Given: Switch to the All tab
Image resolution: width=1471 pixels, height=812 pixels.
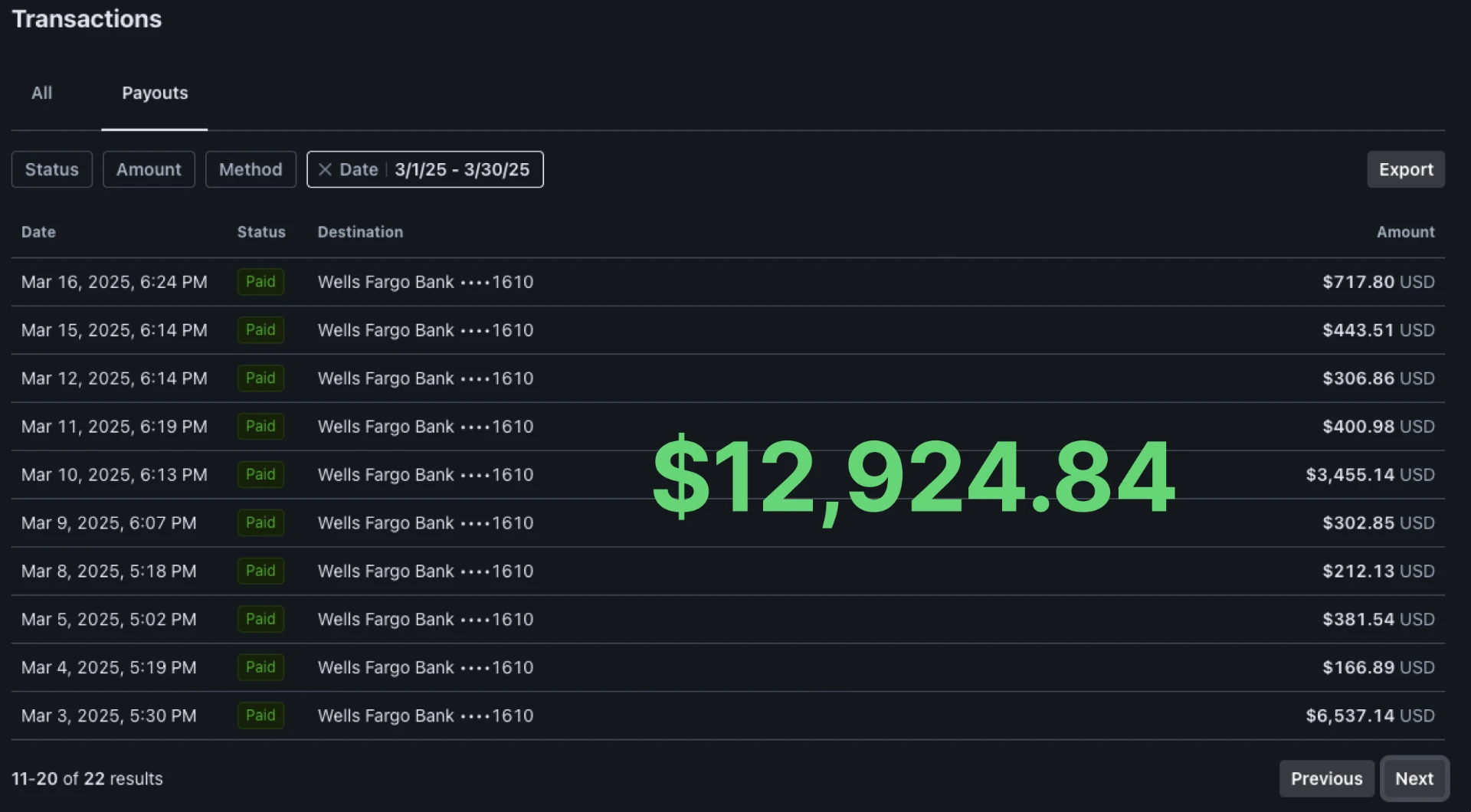Looking at the screenshot, I should click(x=42, y=93).
